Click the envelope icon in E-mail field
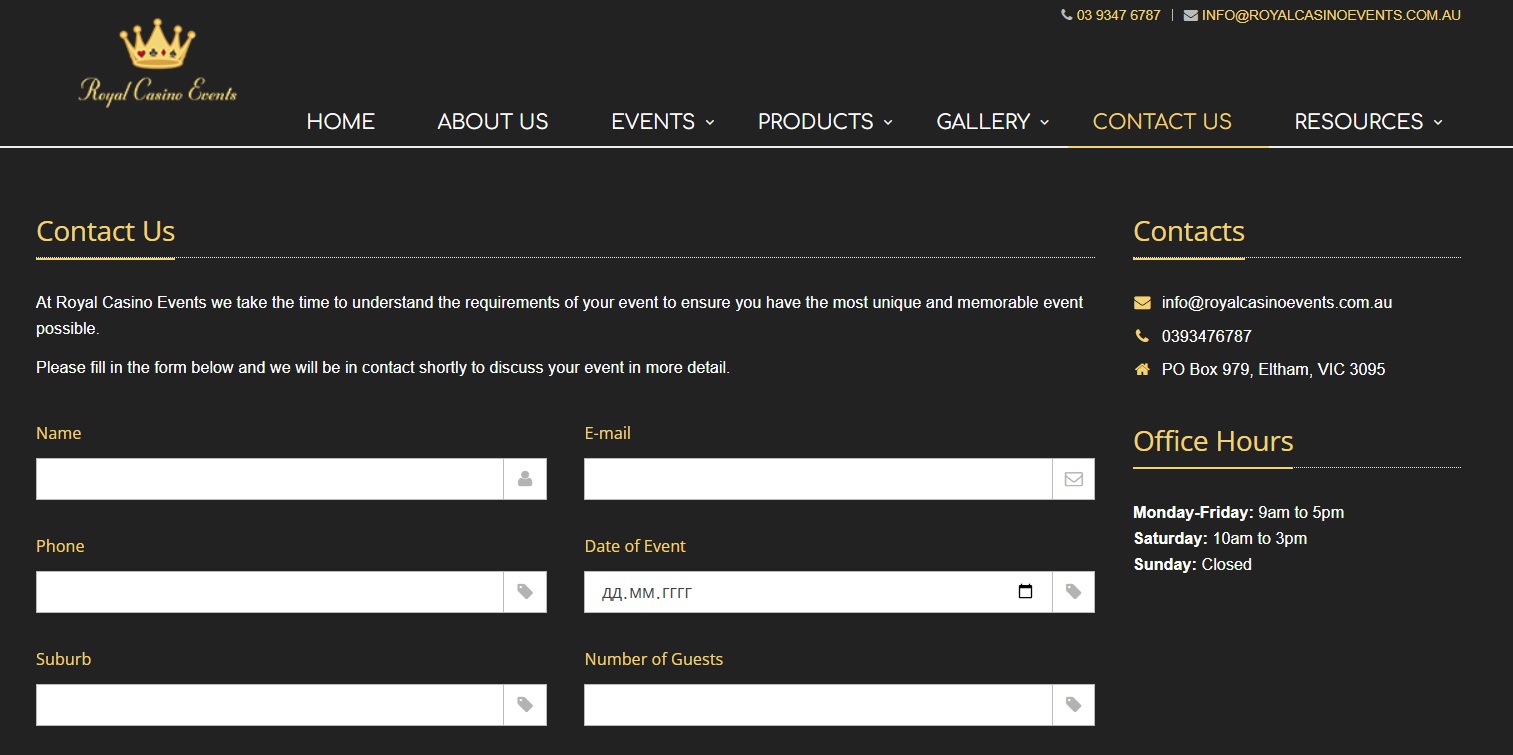 pyautogui.click(x=1073, y=479)
